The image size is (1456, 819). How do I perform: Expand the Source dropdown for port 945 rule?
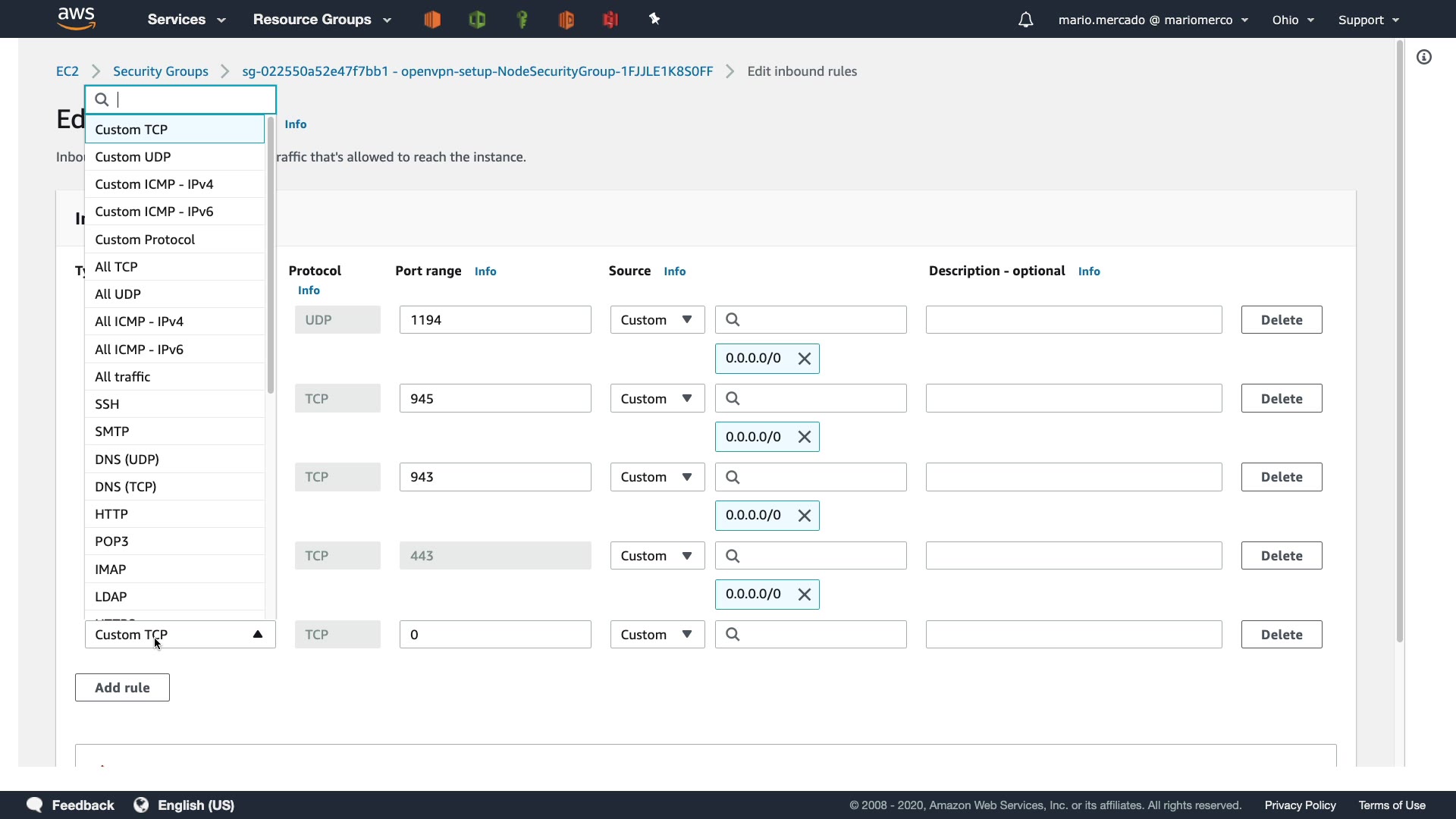657,399
